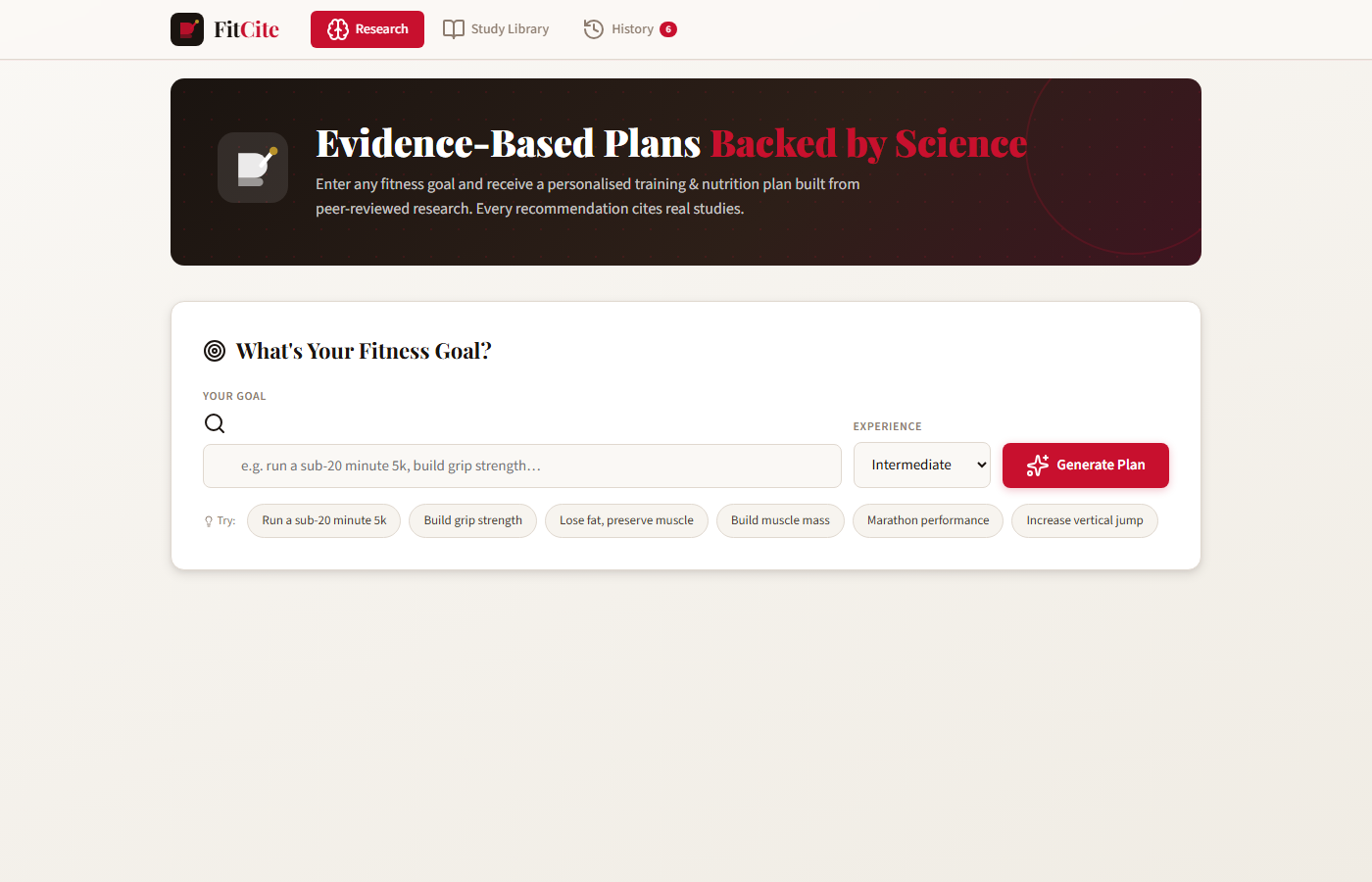Click the fitness goal text input field
1372x882 pixels.
pos(522,466)
